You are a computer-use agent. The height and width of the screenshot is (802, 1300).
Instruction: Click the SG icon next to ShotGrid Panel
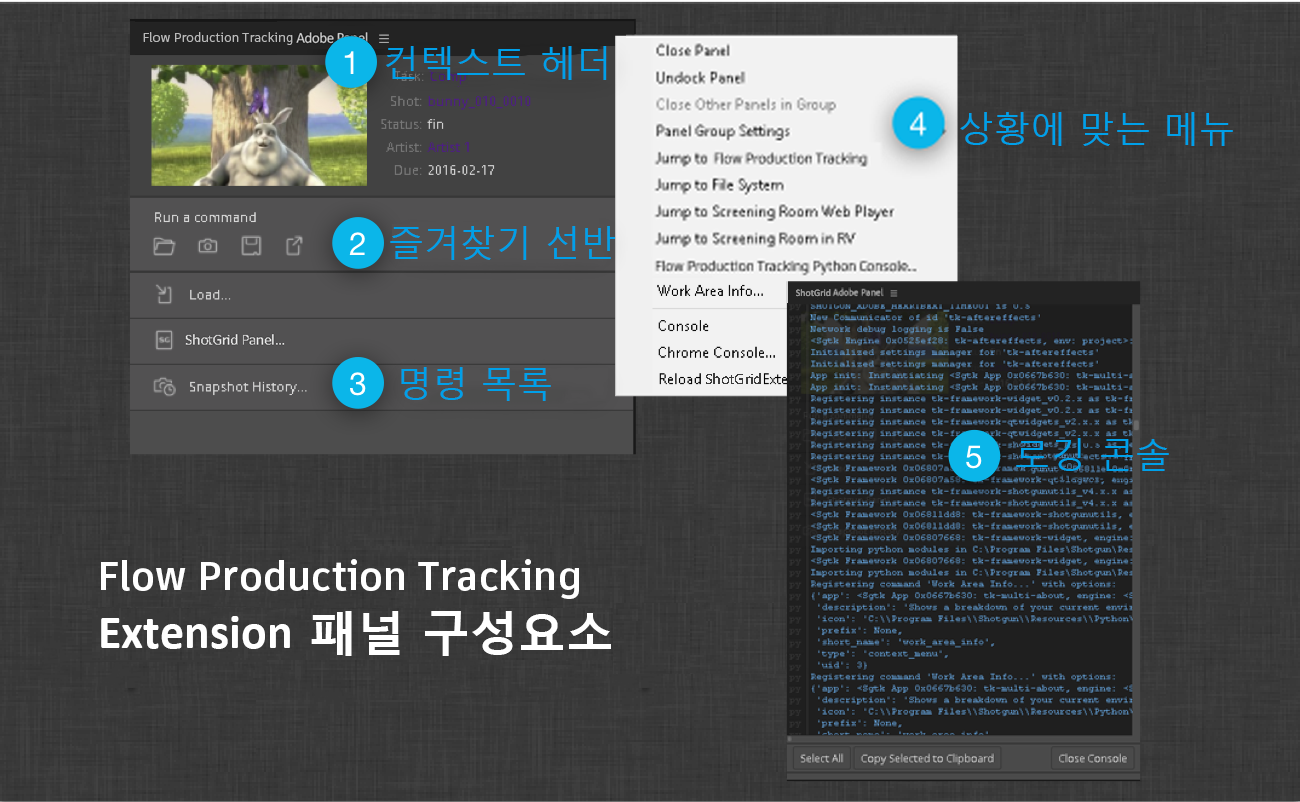point(162,340)
